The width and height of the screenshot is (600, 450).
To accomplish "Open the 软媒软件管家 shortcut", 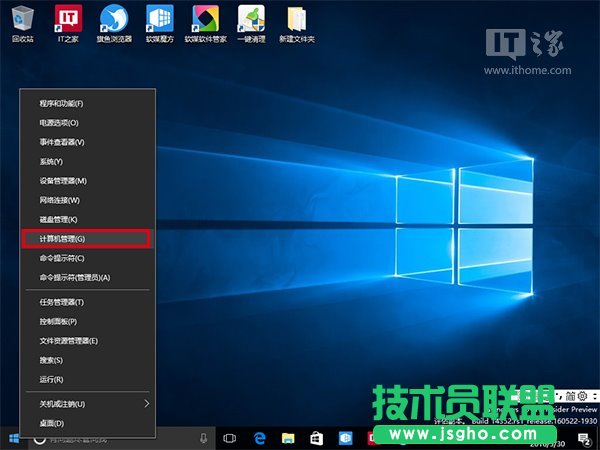I will click(205, 24).
